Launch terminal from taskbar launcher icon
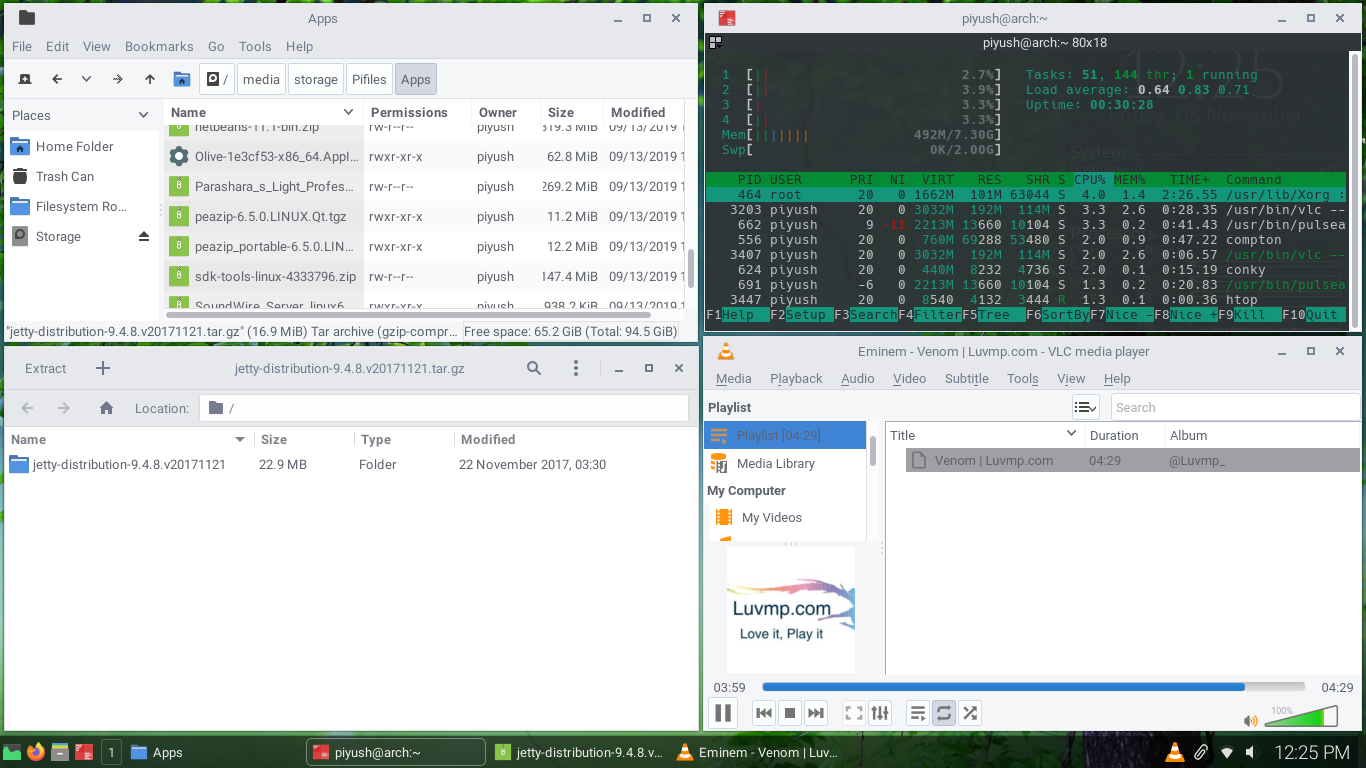 (x=84, y=752)
